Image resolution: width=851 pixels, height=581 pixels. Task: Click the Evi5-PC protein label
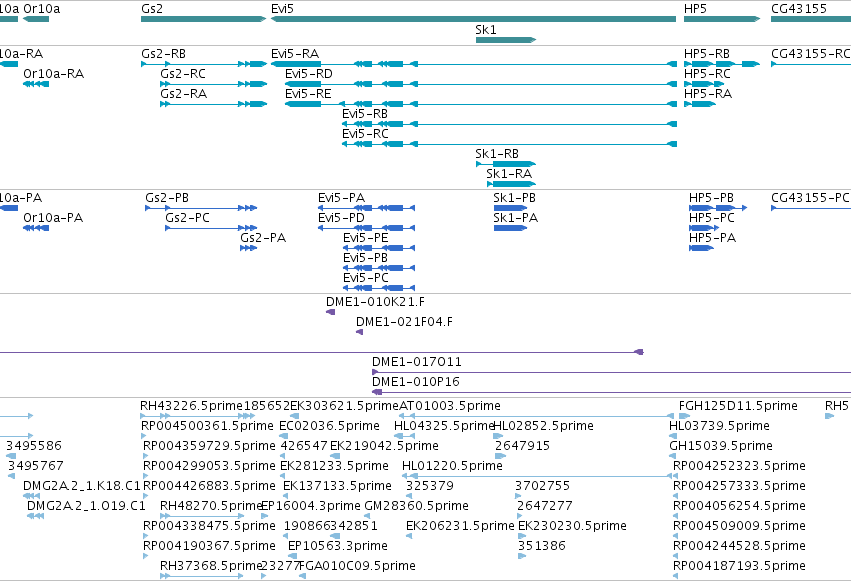coord(366,278)
